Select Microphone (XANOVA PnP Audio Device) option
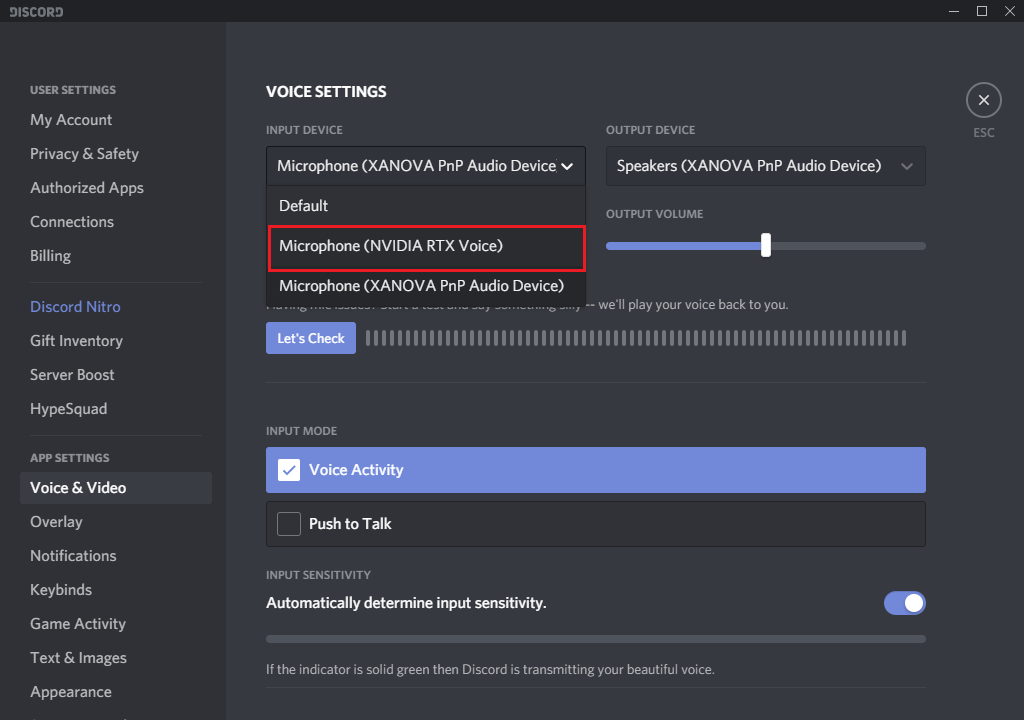Image resolution: width=1024 pixels, height=720 pixels. (x=426, y=286)
